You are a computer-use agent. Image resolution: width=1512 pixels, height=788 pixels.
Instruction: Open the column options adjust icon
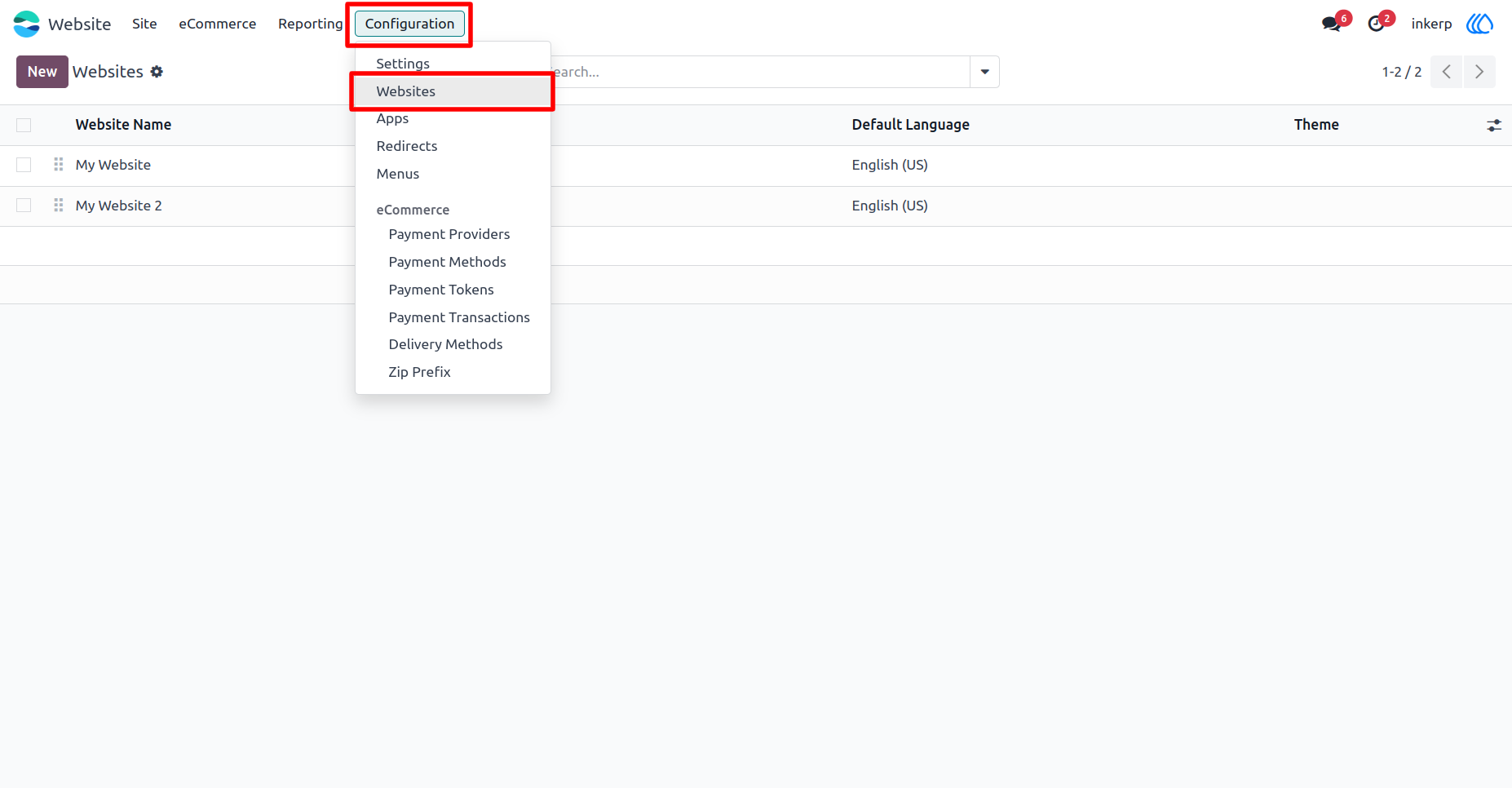pyautogui.click(x=1494, y=126)
